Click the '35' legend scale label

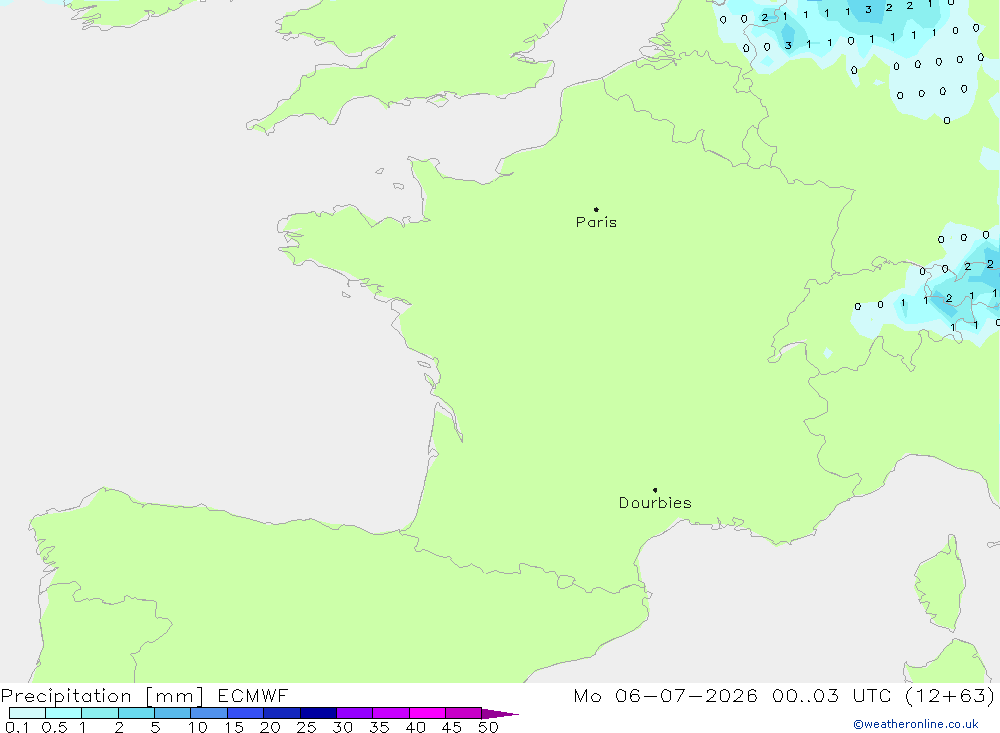pos(379,727)
